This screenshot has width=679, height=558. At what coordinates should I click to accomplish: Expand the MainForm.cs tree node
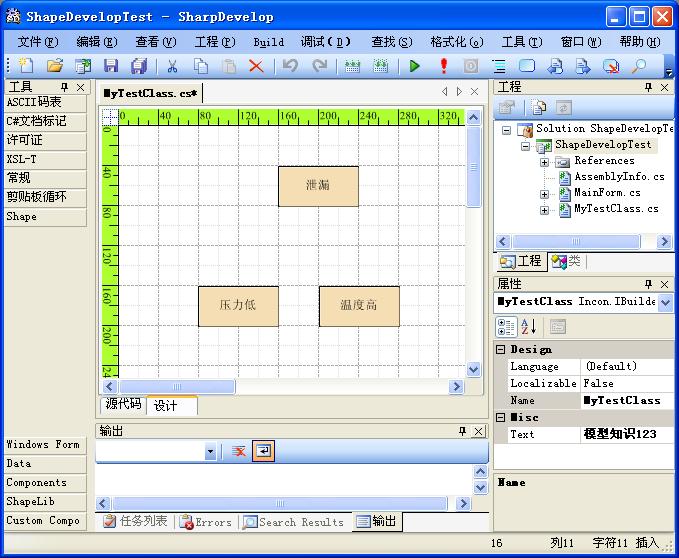[x=544, y=194]
